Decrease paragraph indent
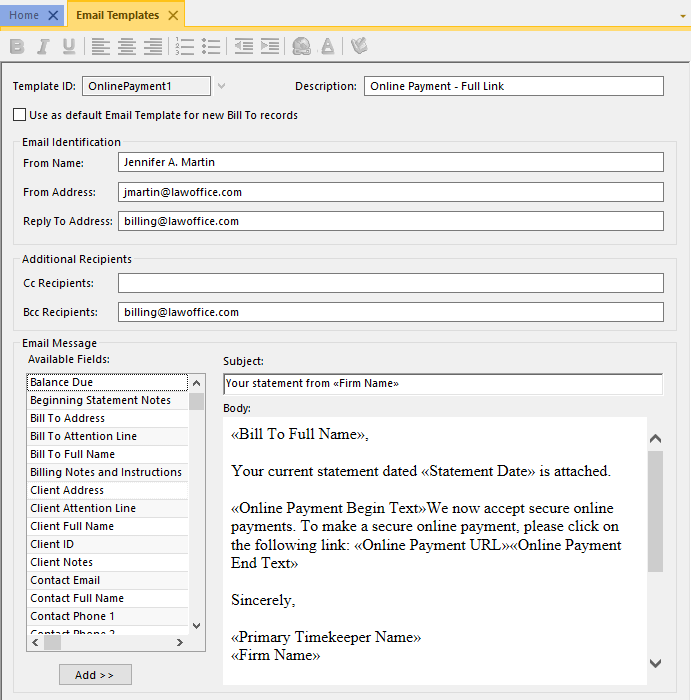Viewport: 692px width, 700px height. click(x=244, y=46)
